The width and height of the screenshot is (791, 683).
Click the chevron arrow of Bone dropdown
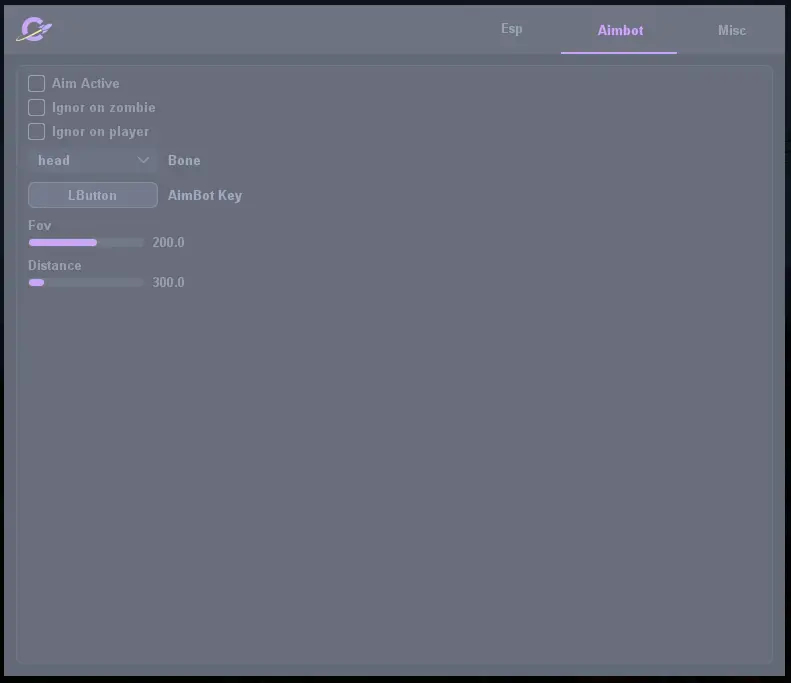tap(143, 160)
